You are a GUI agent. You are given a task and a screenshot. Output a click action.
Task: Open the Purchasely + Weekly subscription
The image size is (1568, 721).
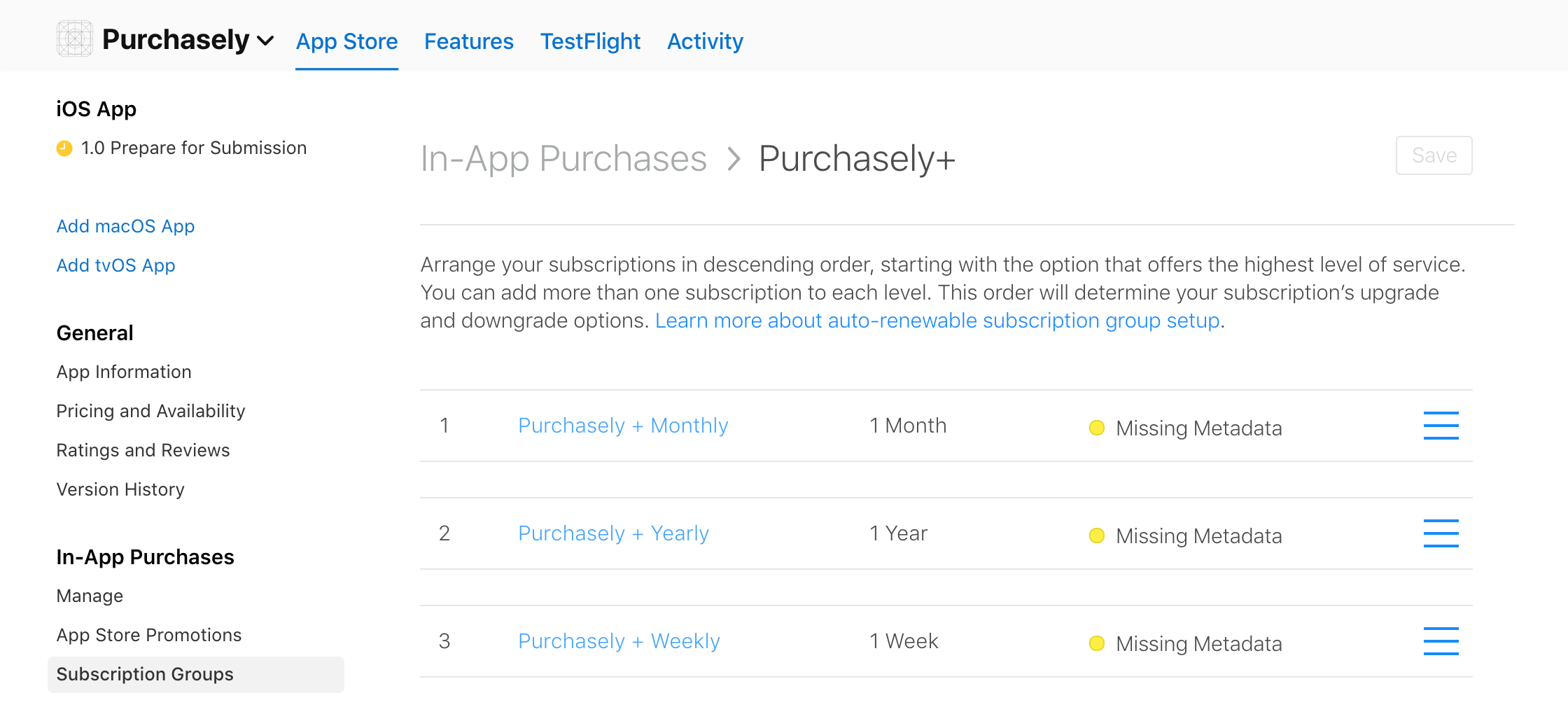click(x=619, y=641)
